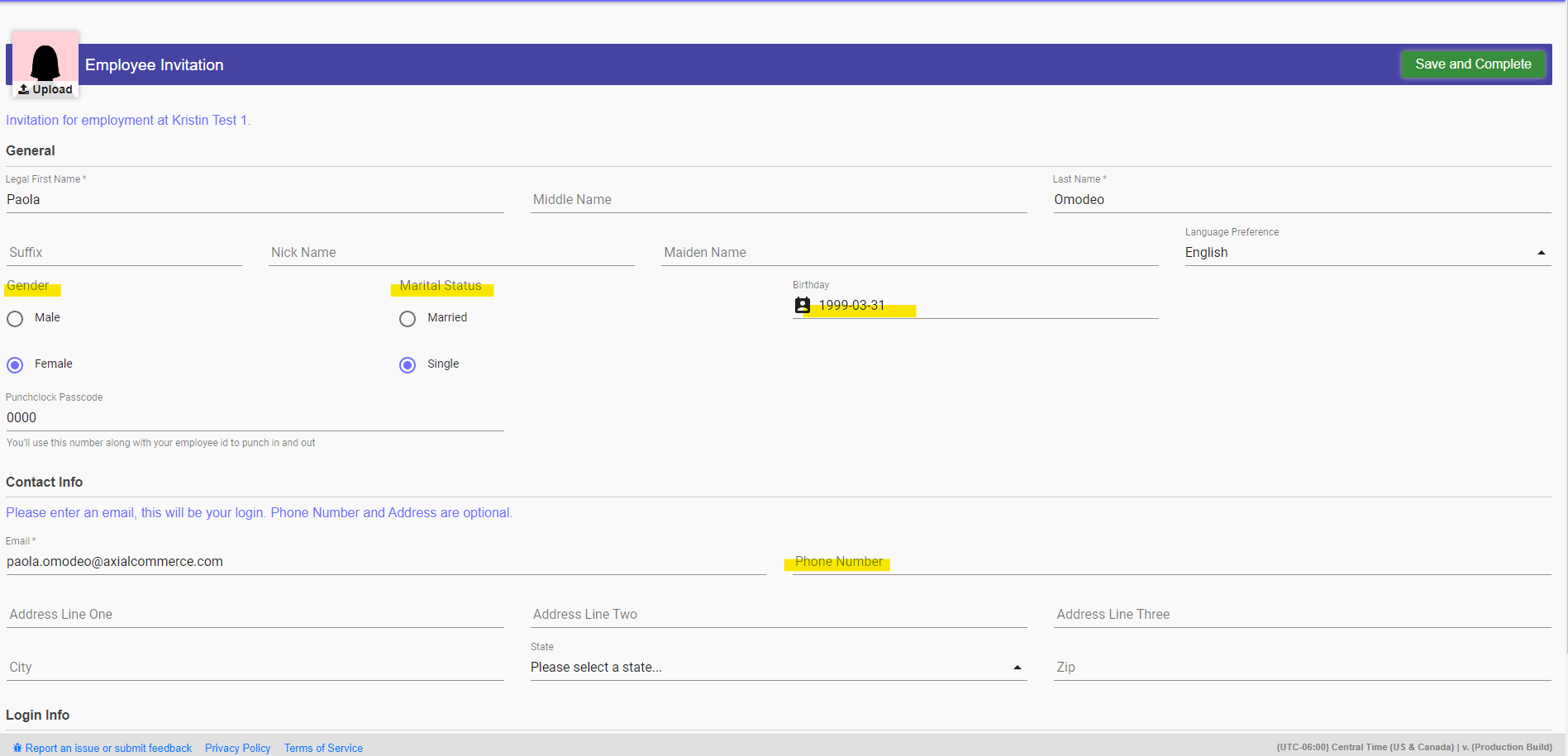Choose Single marital status
The height and width of the screenshot is (756, 1568).
(x=407, y=365)
